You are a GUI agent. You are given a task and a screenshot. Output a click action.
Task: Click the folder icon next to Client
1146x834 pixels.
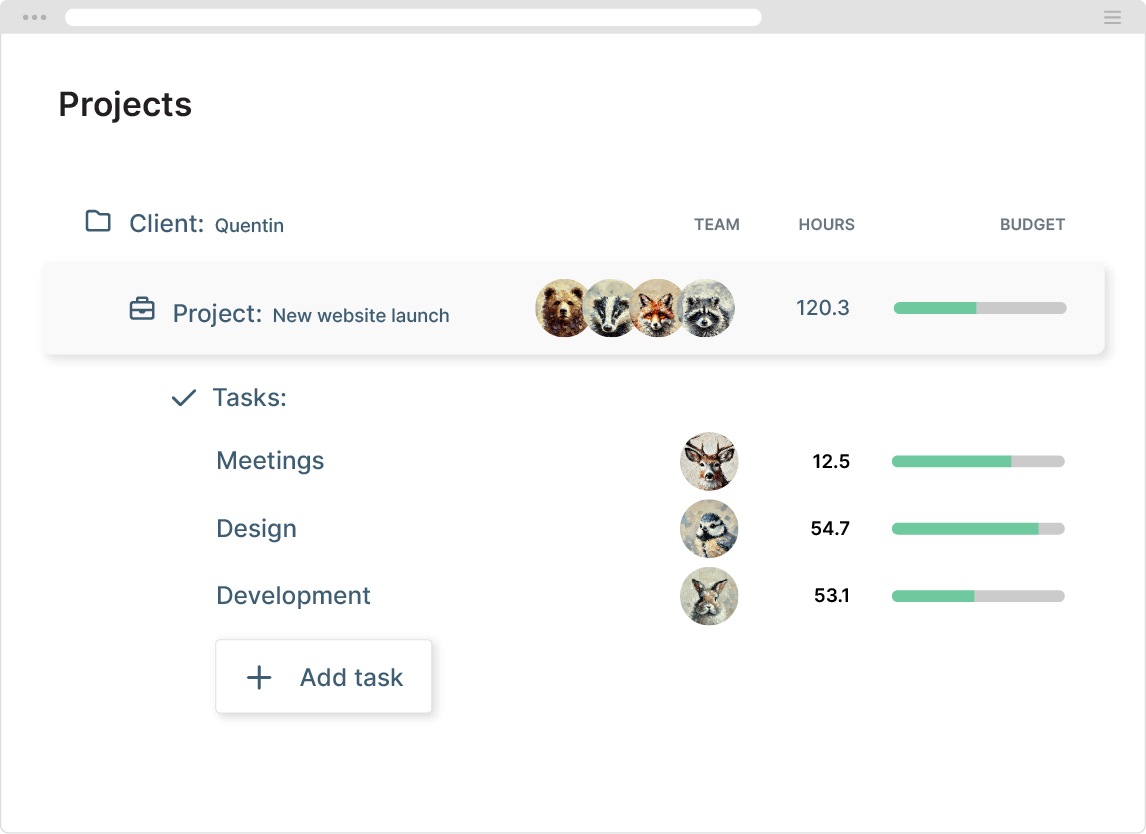(x=98, y=221)
